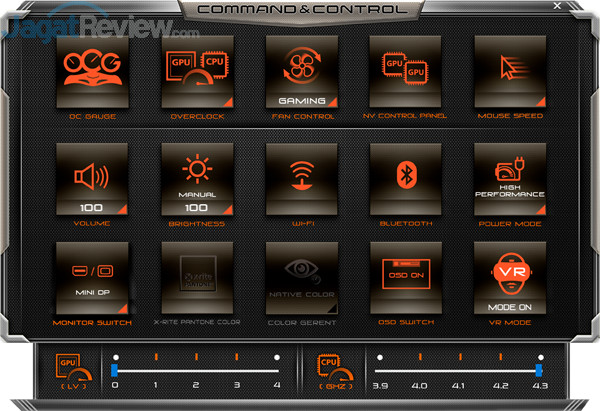This screenshot has width=600, height=411.
Task: Expand the Color Gerent native color tile
Action: (301, 279)
